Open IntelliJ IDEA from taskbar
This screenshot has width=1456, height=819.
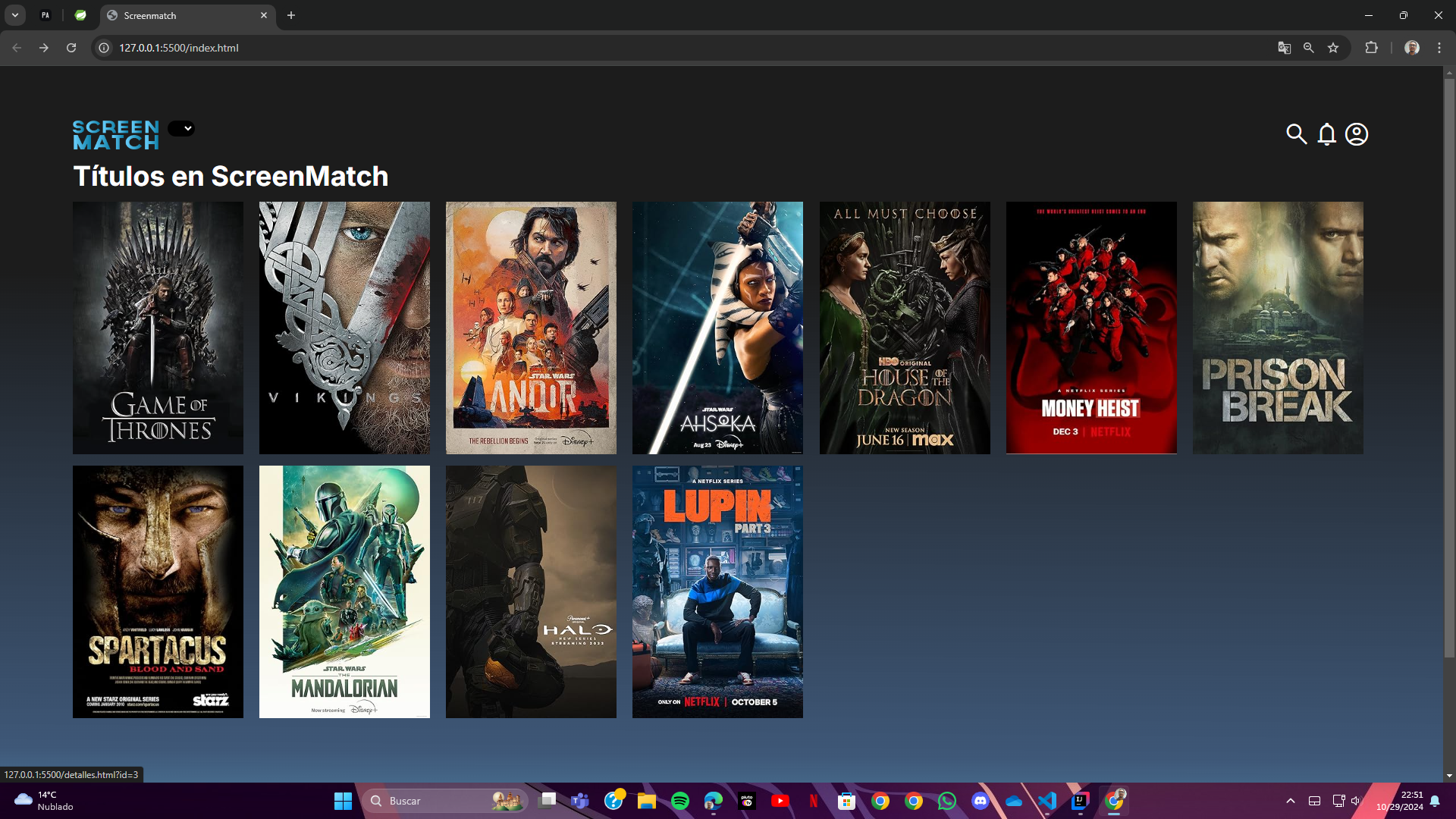(x=1081, y=801)
